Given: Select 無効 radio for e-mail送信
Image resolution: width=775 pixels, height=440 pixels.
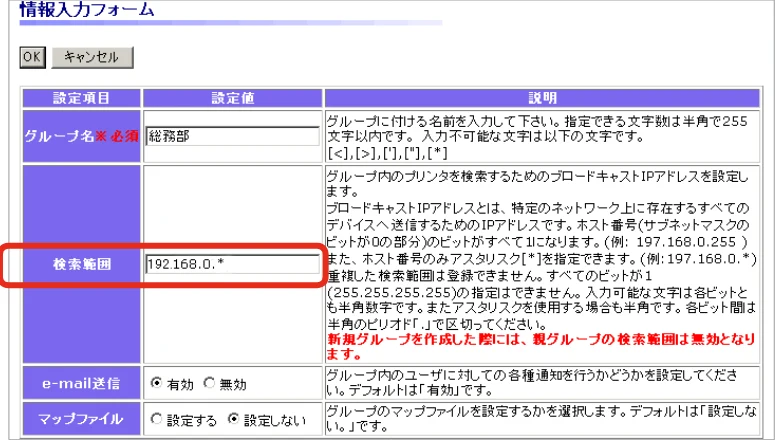Looking at the screenshot, I should 209,383.
